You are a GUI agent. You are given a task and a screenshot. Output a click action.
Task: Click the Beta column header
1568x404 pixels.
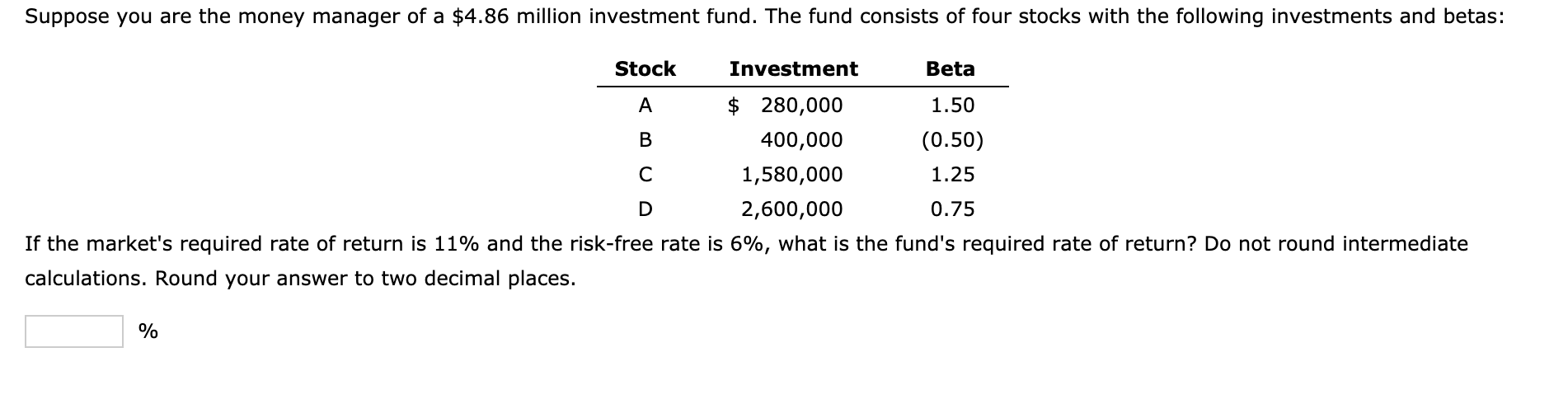[x=950, y=69]
